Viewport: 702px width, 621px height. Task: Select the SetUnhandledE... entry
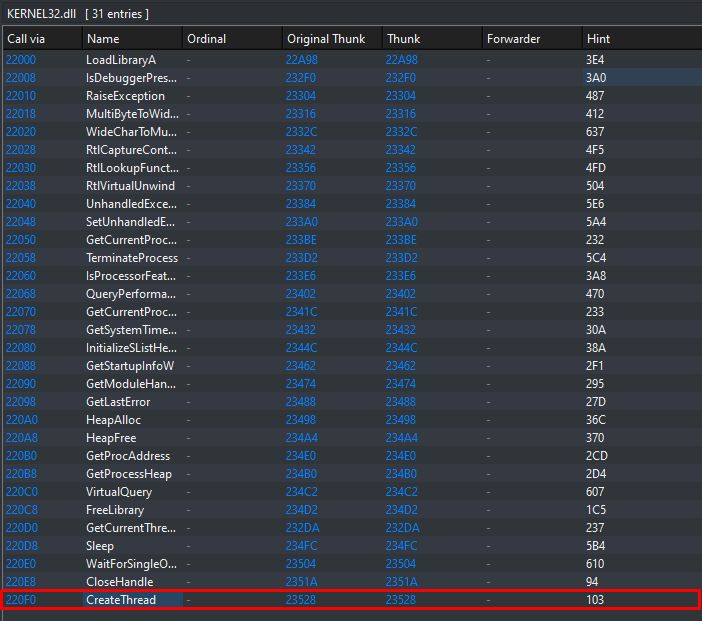[131, 222]
